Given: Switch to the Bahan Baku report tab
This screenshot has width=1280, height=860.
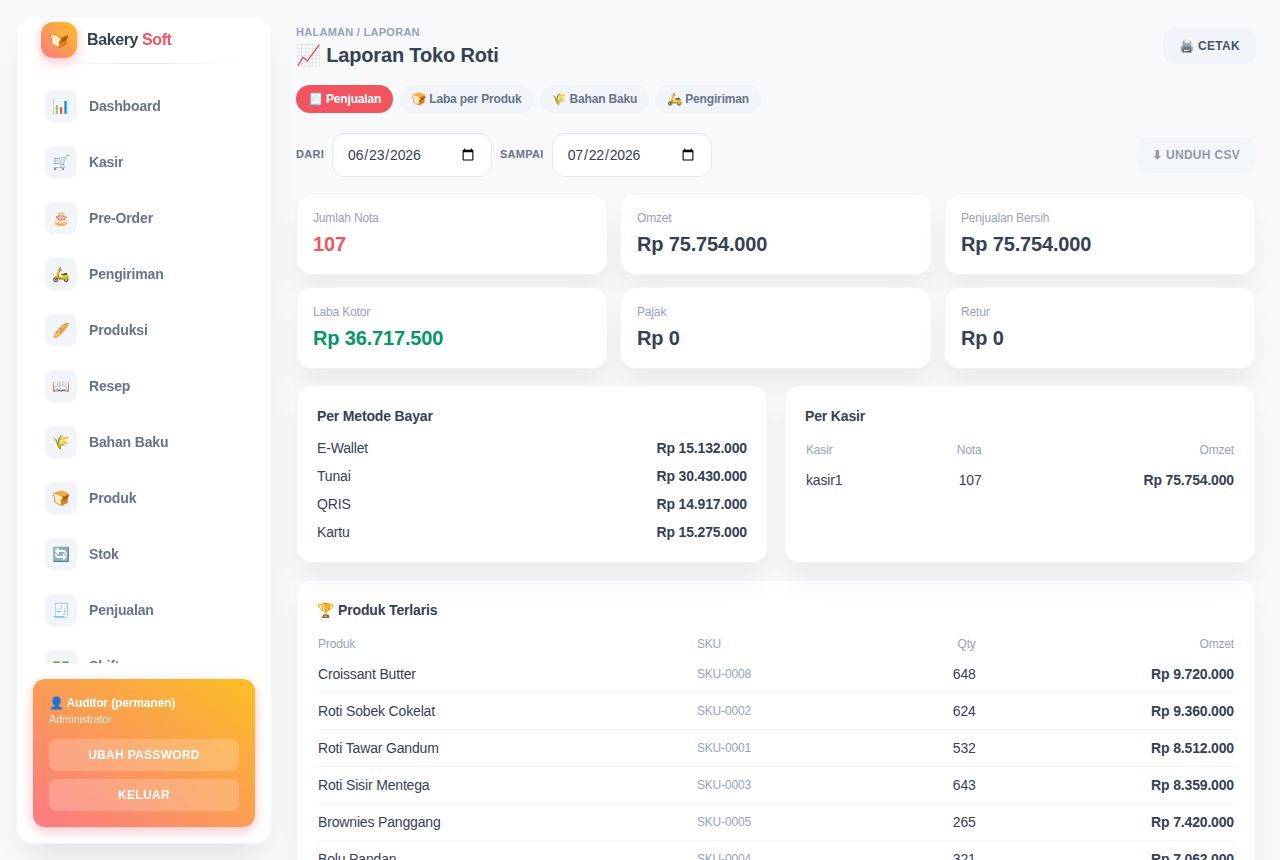Looking at the screenshot, I should (595, 99).
